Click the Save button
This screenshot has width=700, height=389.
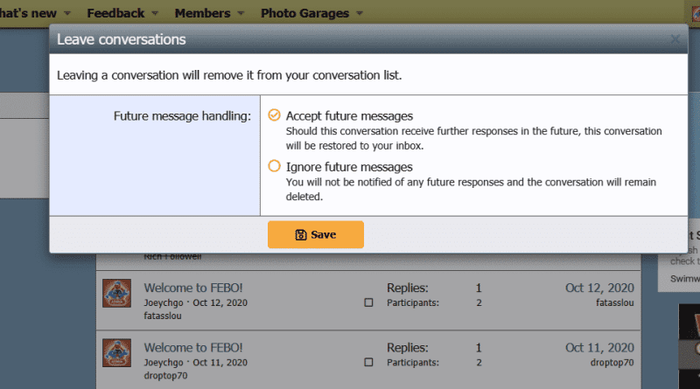click(316, 234)
